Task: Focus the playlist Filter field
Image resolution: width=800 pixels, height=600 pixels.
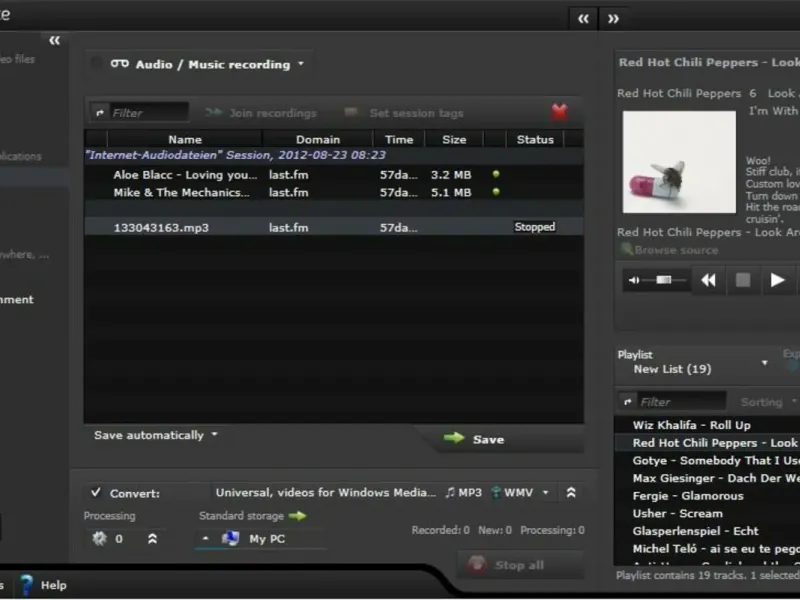Action: click(682, 402)
